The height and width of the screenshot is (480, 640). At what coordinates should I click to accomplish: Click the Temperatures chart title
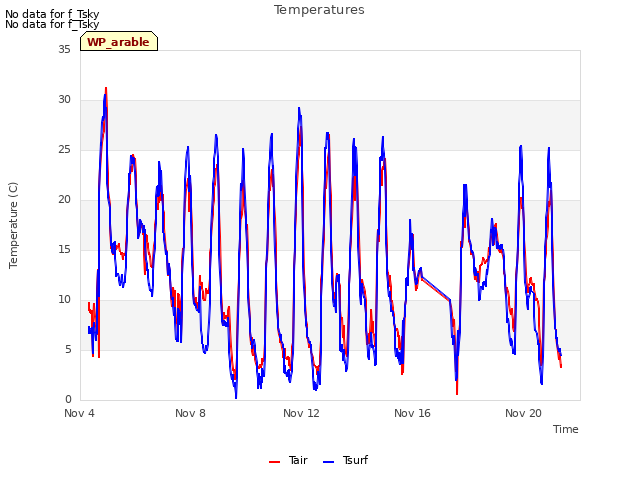coord(319,10)
